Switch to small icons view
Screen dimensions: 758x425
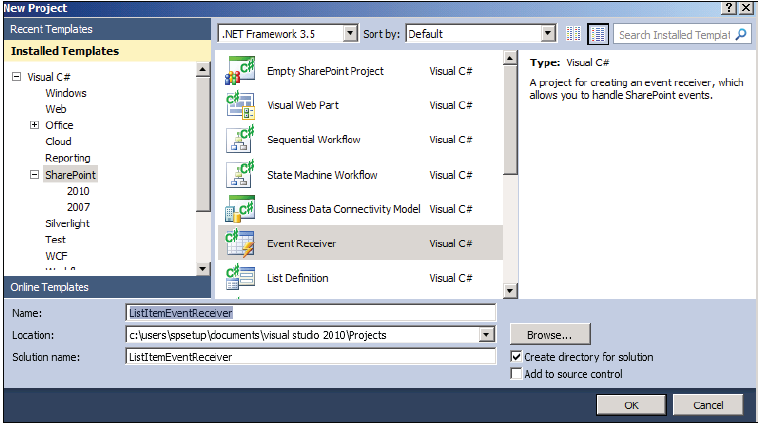click(x=573, y=34)
